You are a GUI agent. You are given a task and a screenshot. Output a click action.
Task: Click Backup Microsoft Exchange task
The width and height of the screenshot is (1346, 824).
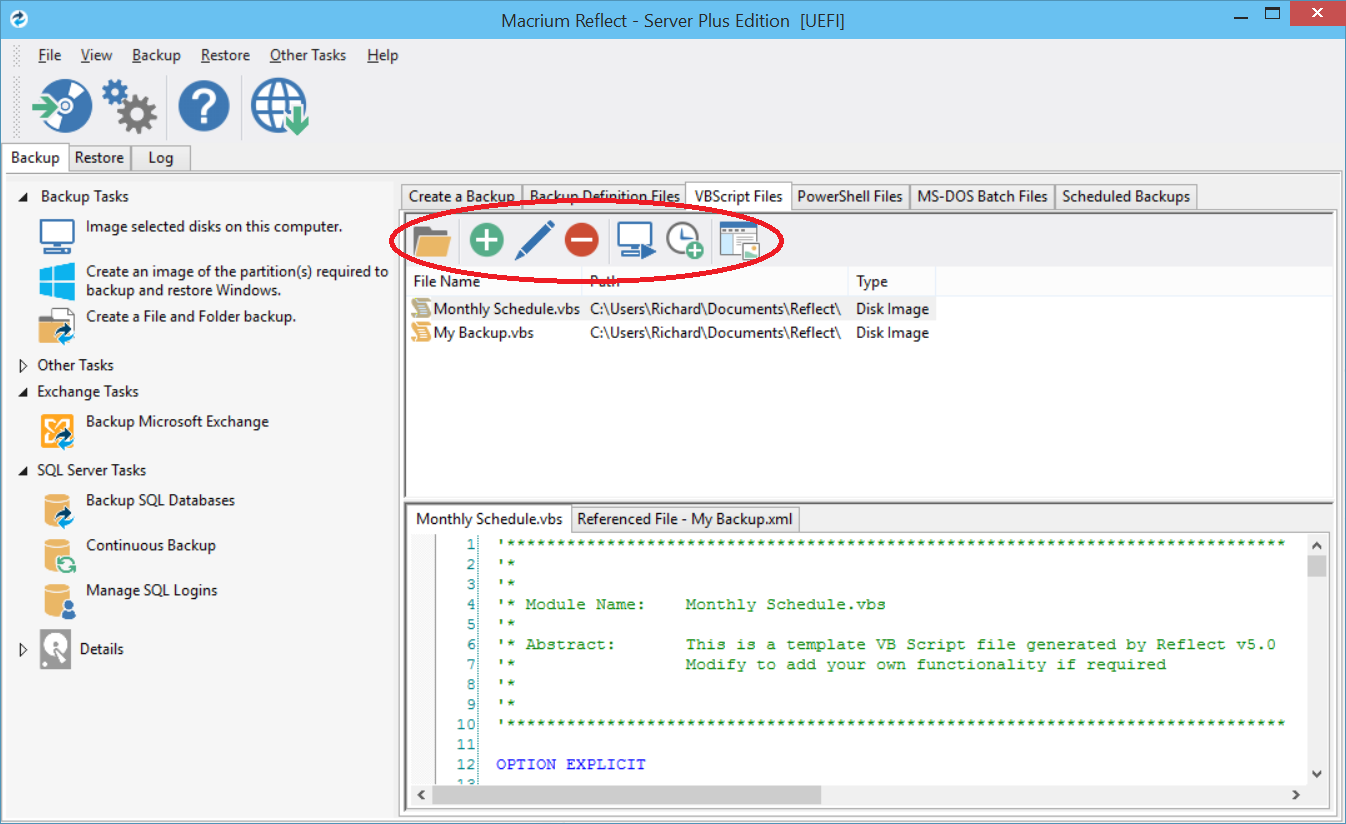click(177, 422)
